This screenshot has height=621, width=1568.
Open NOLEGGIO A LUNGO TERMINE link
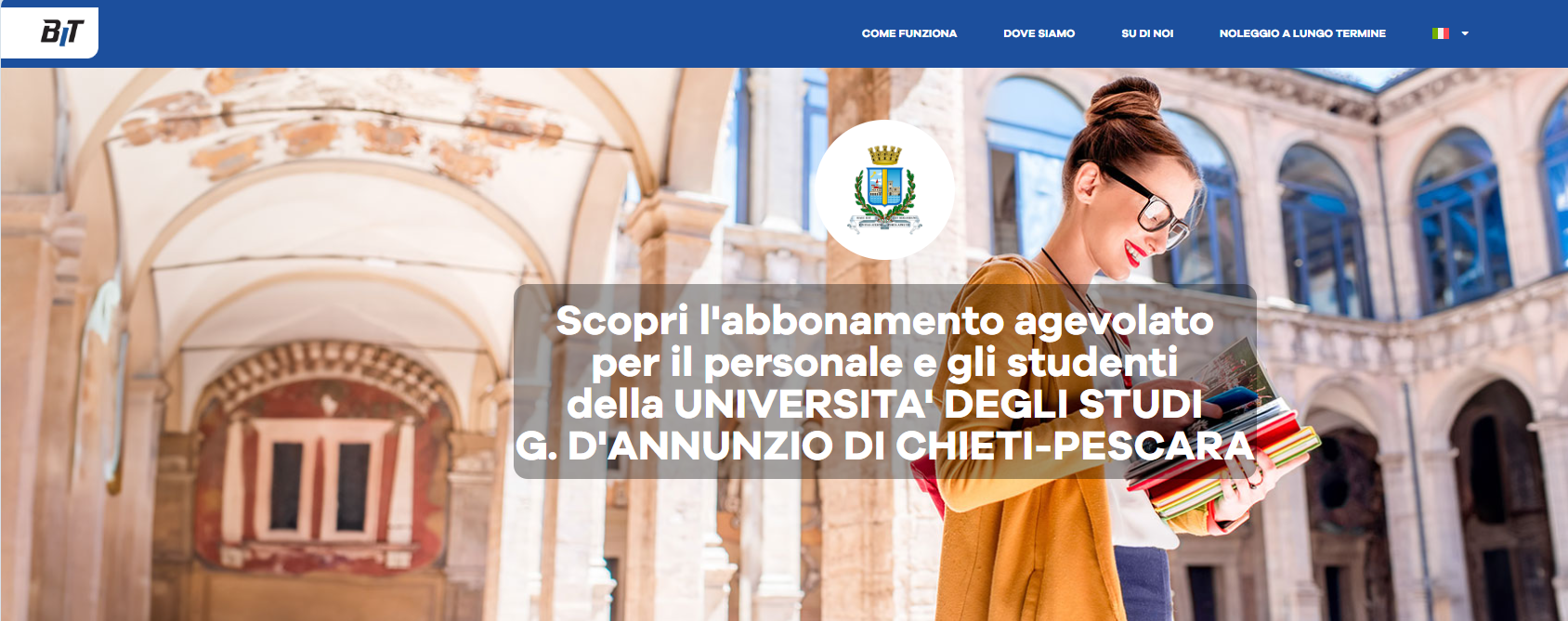point(1302,33)
